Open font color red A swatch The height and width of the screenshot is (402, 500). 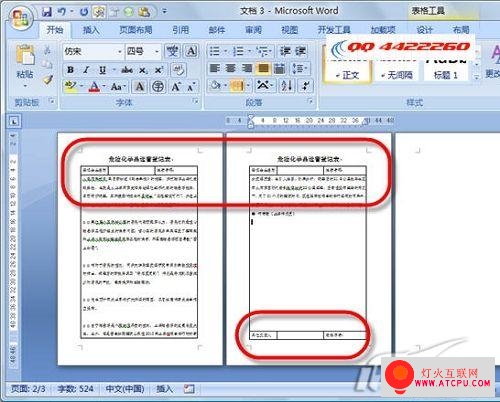pyautogui.click(x=94, y=87)
